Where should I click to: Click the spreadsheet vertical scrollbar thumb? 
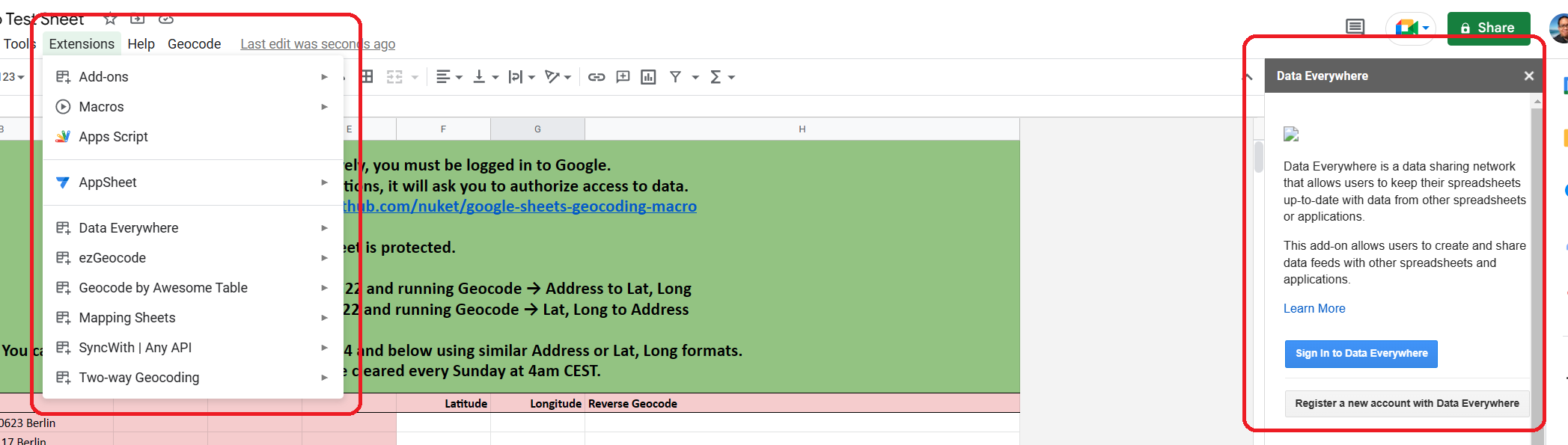point(1259,157)
